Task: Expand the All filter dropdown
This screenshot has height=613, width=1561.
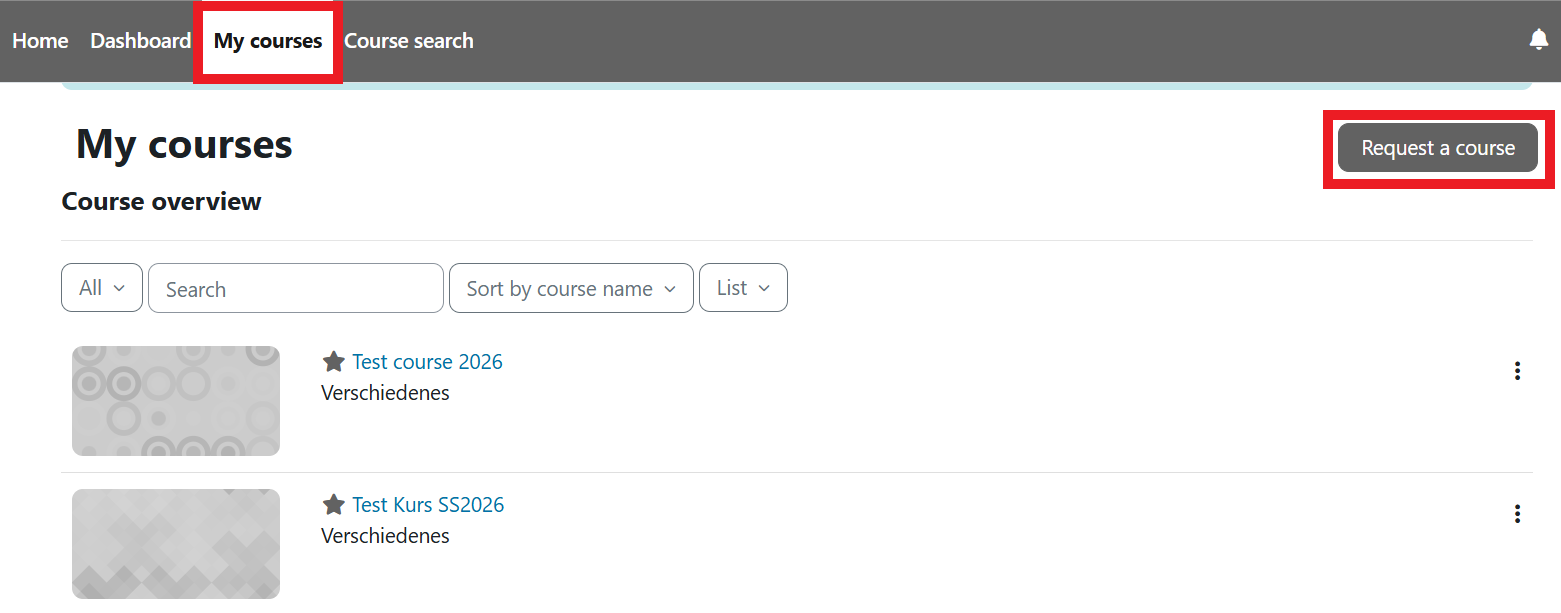Action: click(x=102, y=288)
